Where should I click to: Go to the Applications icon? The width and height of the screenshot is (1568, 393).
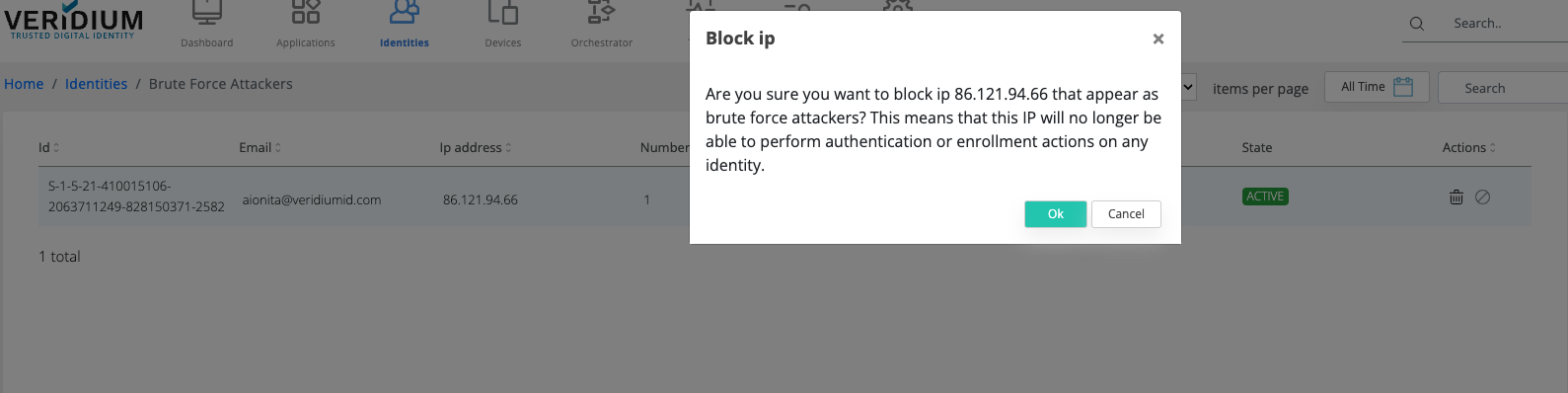pyautogui.click(x=306, y=12)
